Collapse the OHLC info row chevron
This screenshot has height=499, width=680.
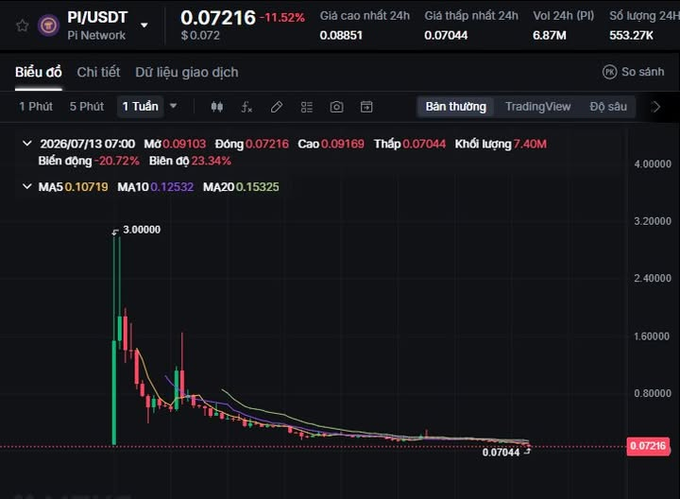(x=27, y=143)
